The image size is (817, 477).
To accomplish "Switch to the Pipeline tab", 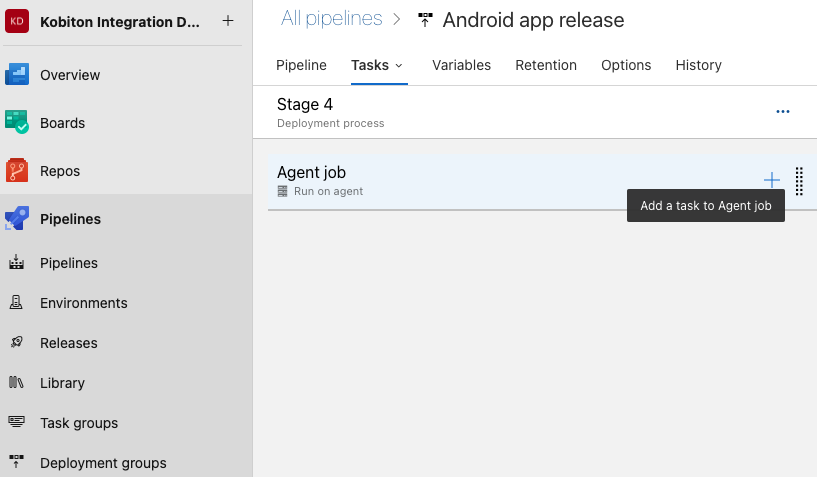I will pos(301,65).
